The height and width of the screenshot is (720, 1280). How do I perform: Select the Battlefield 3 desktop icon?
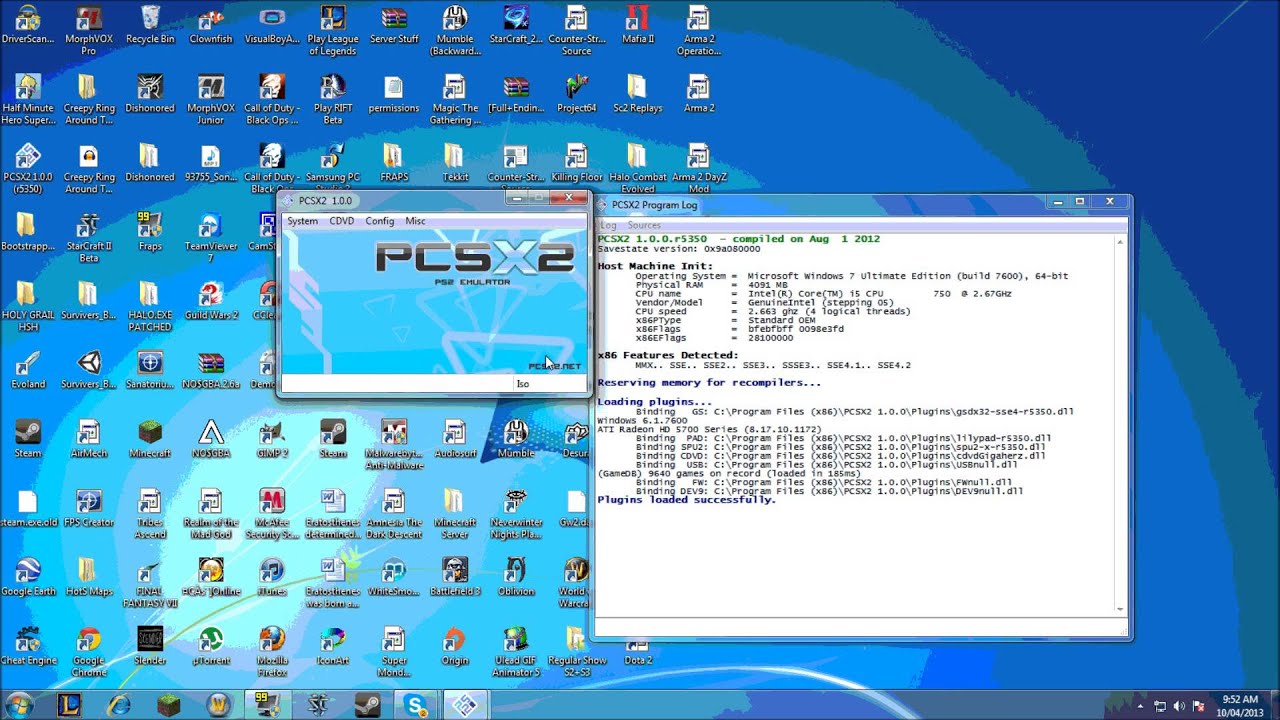[455, 576]
